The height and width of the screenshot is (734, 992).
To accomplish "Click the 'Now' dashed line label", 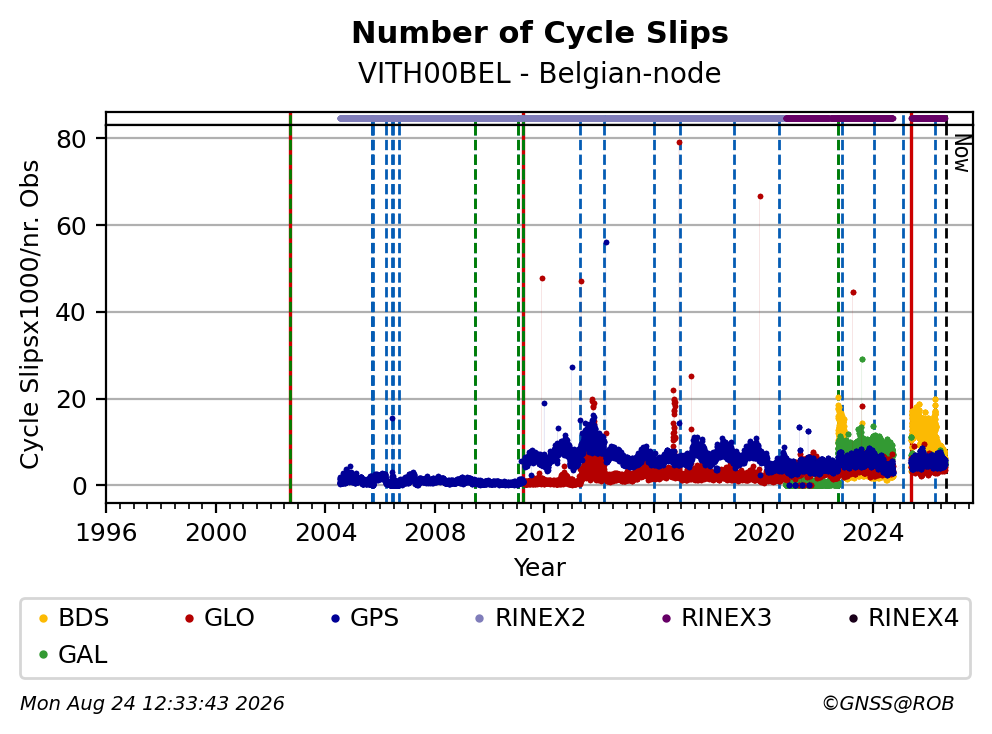I will coord(962,153).
